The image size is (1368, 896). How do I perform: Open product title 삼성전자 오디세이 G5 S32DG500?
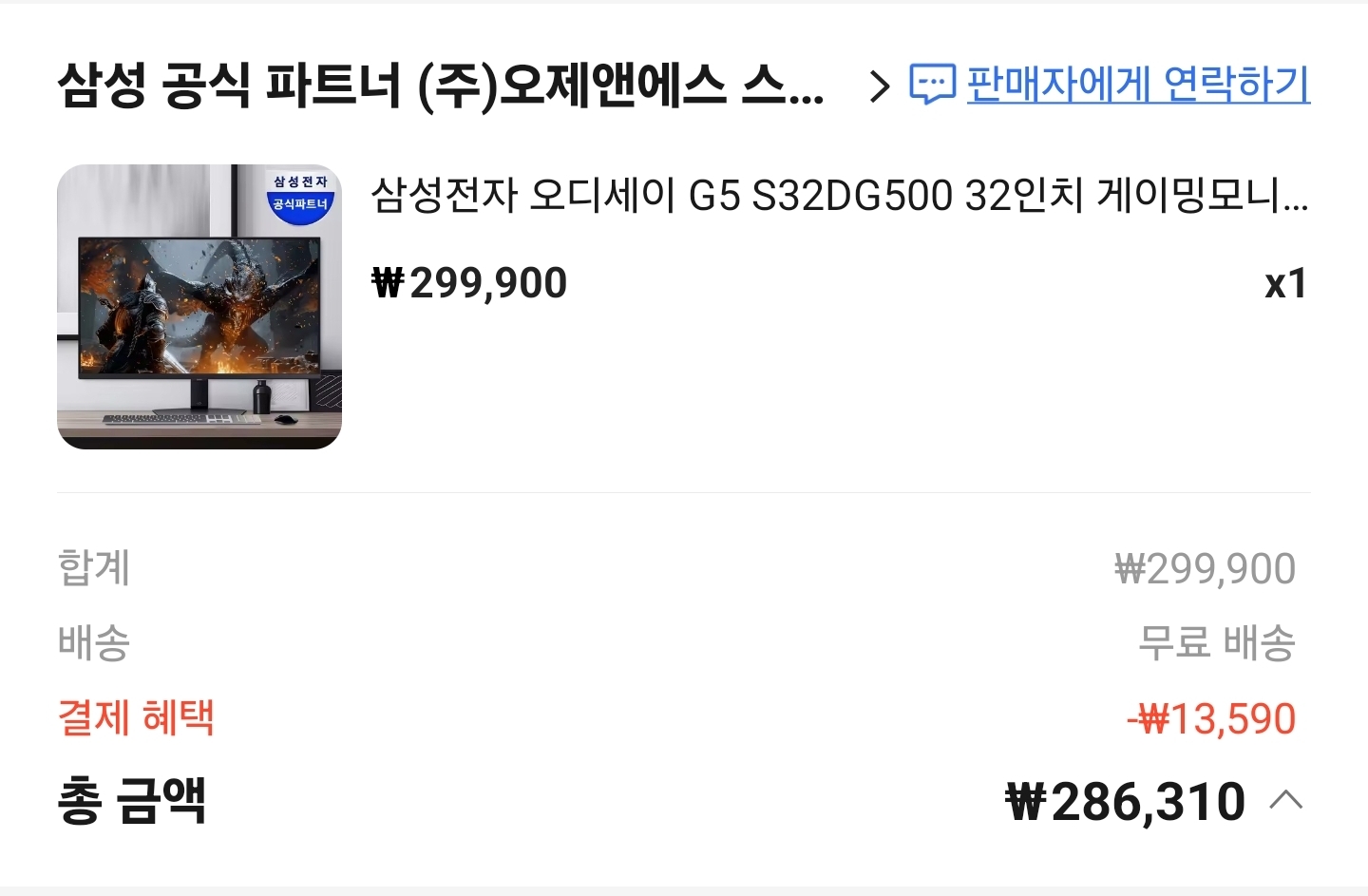840,196
